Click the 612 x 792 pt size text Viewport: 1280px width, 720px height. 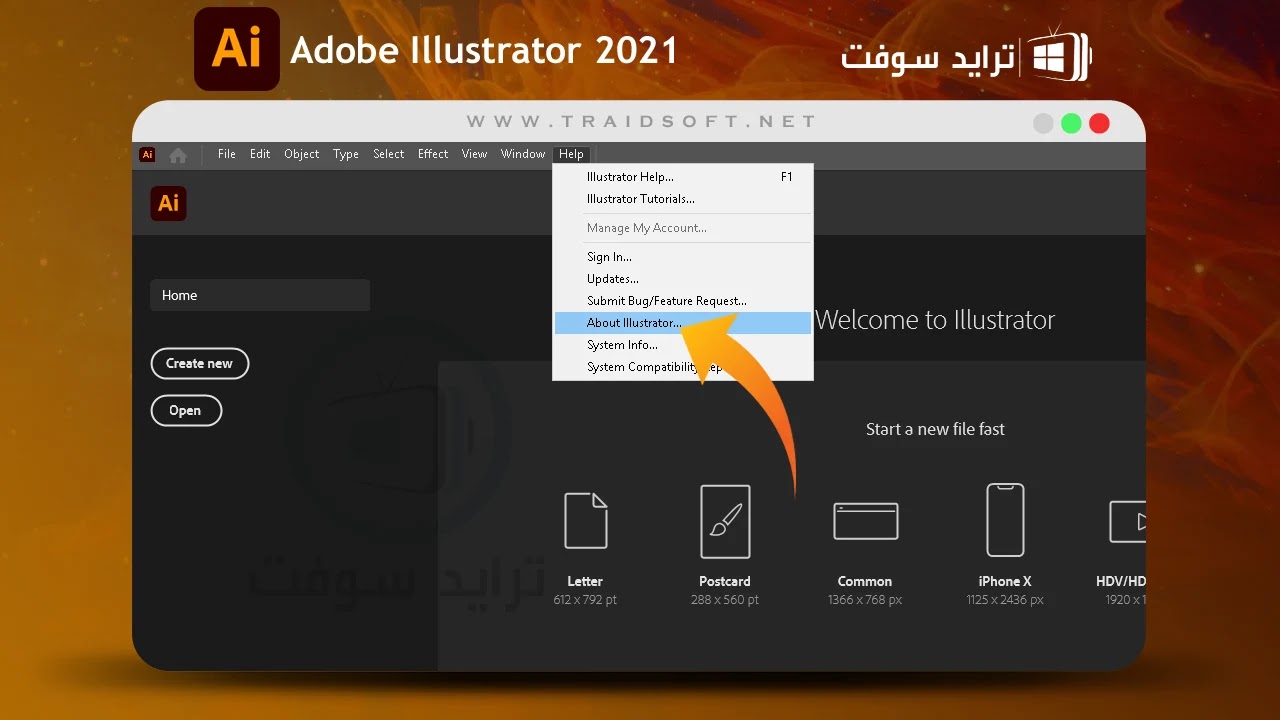(585, 600)
